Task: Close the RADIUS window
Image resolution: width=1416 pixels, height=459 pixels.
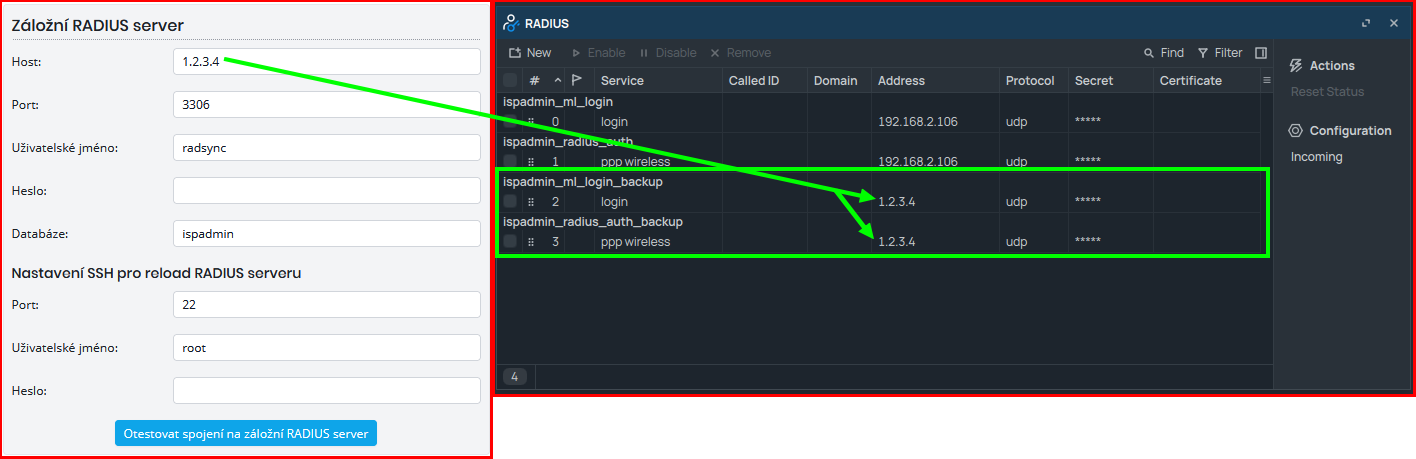Action: pyautogui.click(x=1394, y=23)
